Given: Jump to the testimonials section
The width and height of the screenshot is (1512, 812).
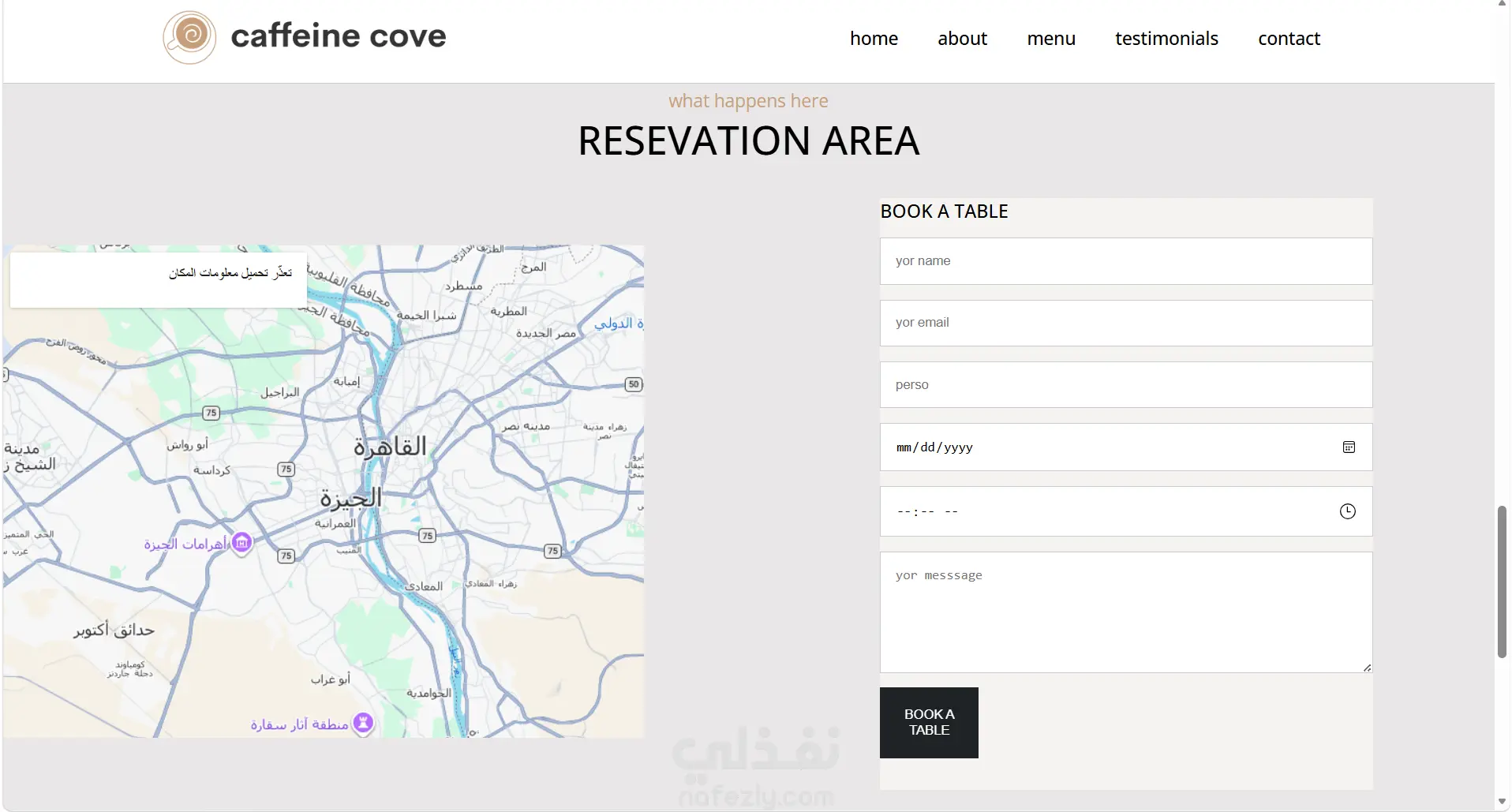Looking at the screenshot, I should [x=1166, y=39].
